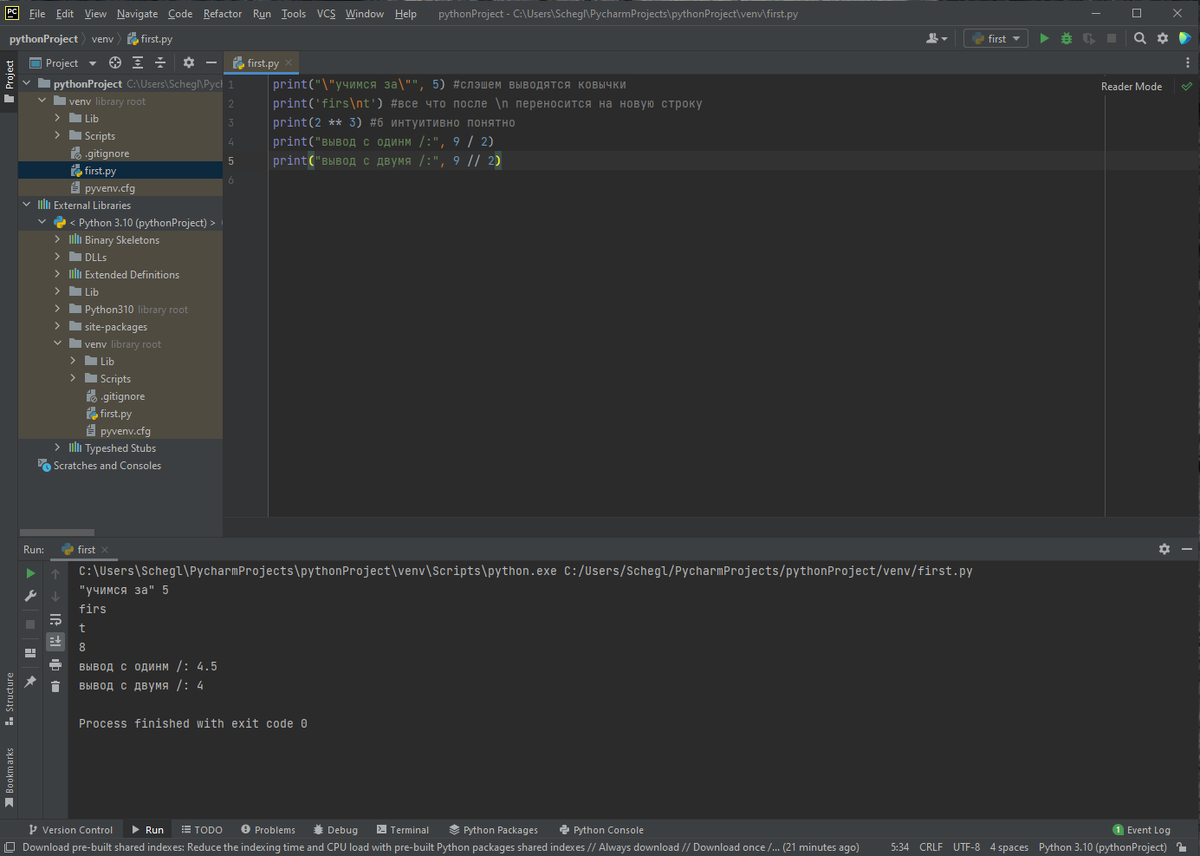The image size is (1200, 856).
Task: Rerun 'first' using Run panel play icon
Action: tap(31, 573)
